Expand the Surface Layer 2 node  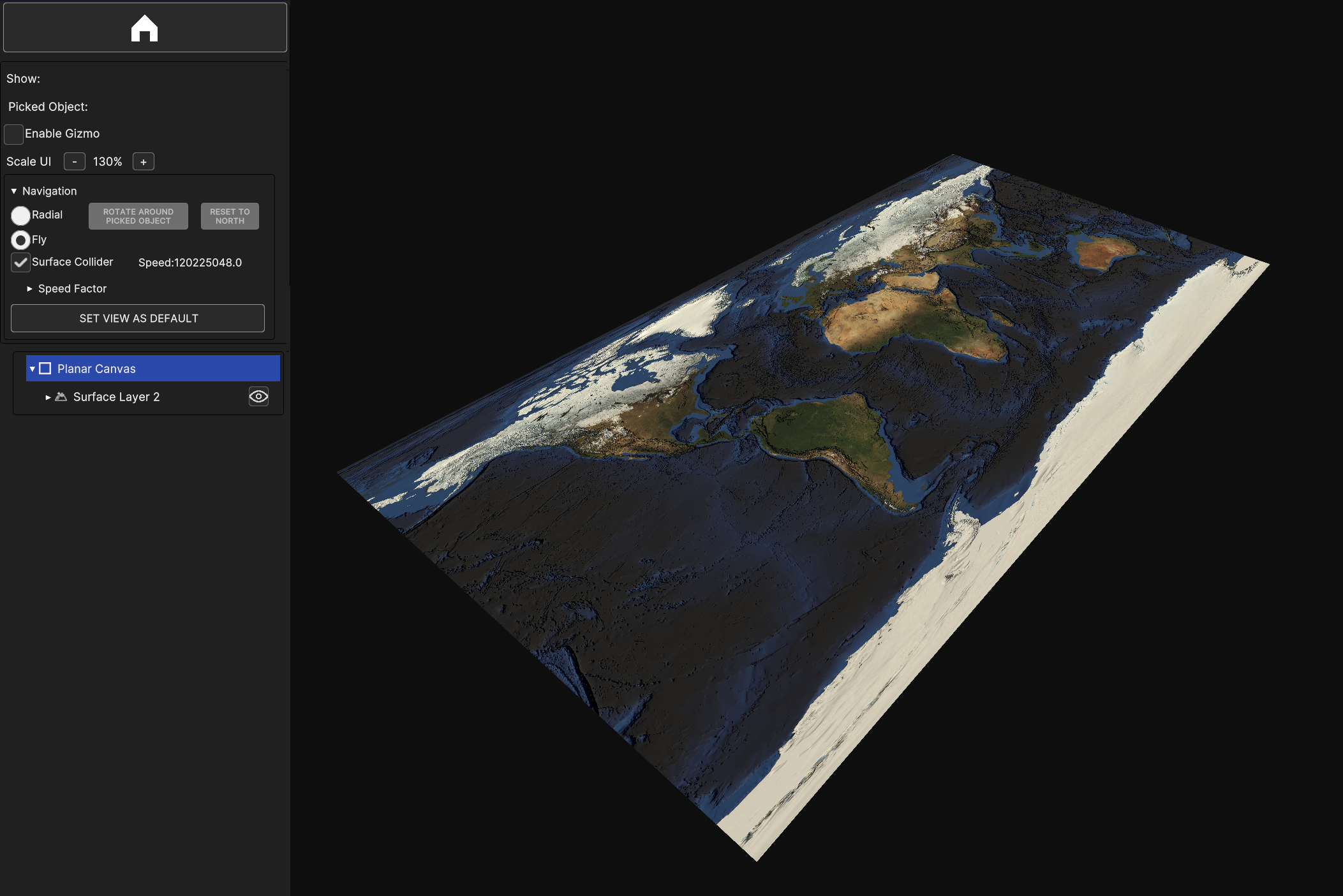(x=48, y=397)
